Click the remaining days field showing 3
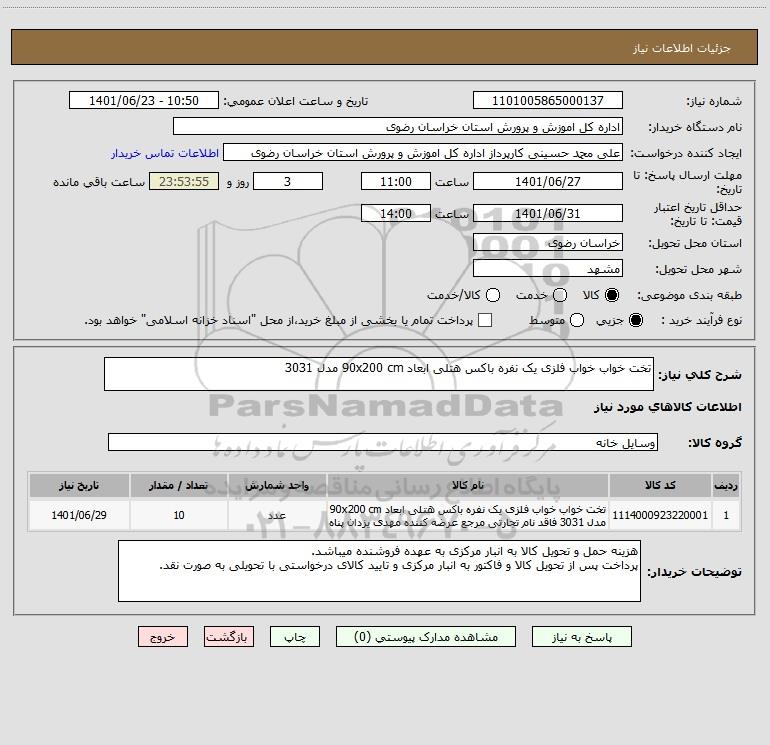 (288, 181)
